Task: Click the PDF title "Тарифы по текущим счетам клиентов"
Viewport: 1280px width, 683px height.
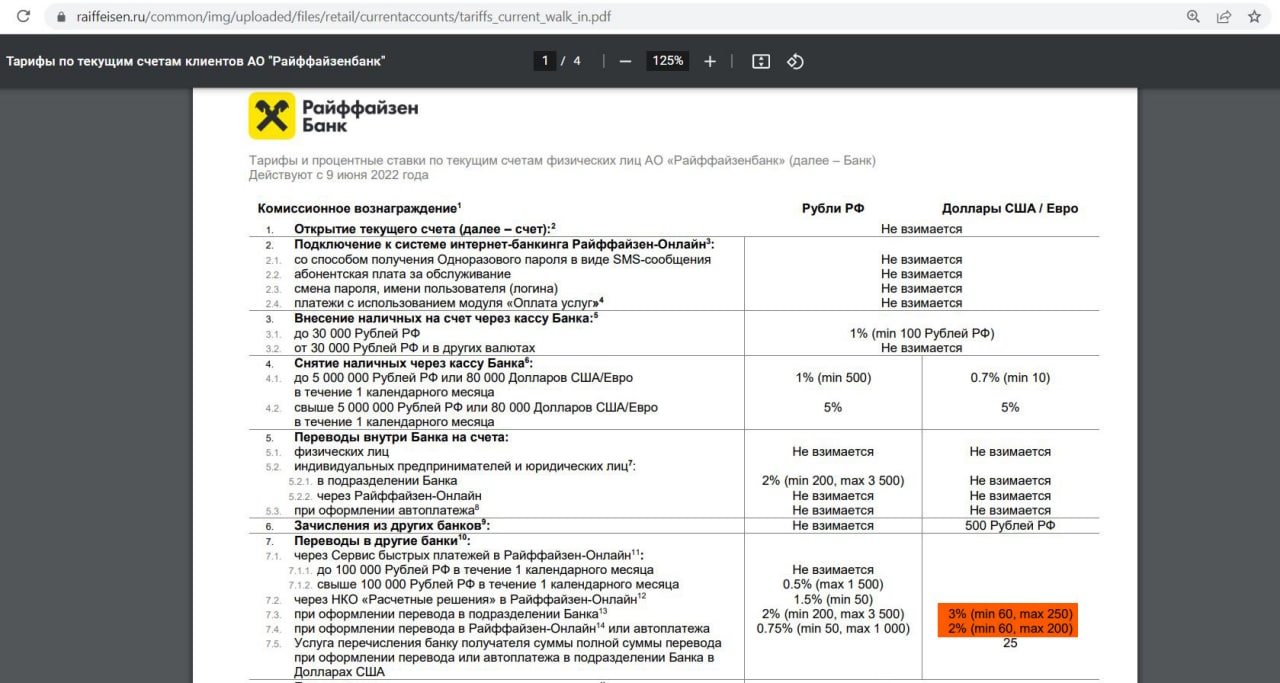Action: (x=196, y=61)
